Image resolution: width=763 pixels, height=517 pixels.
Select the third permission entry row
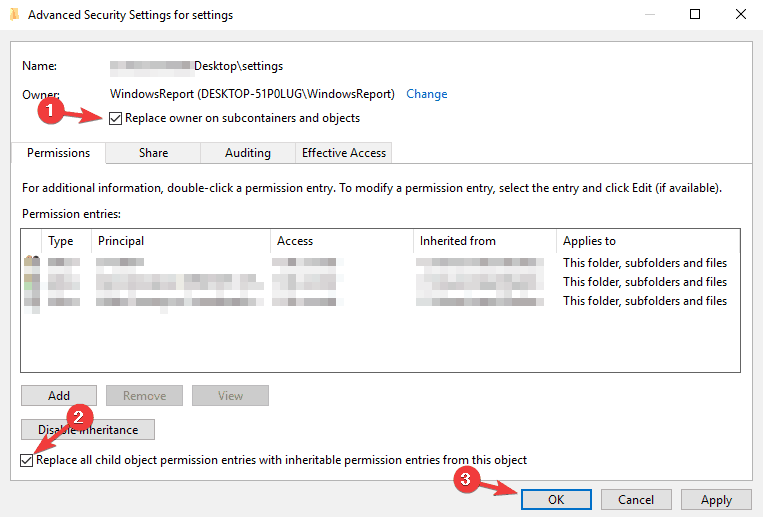380,301
